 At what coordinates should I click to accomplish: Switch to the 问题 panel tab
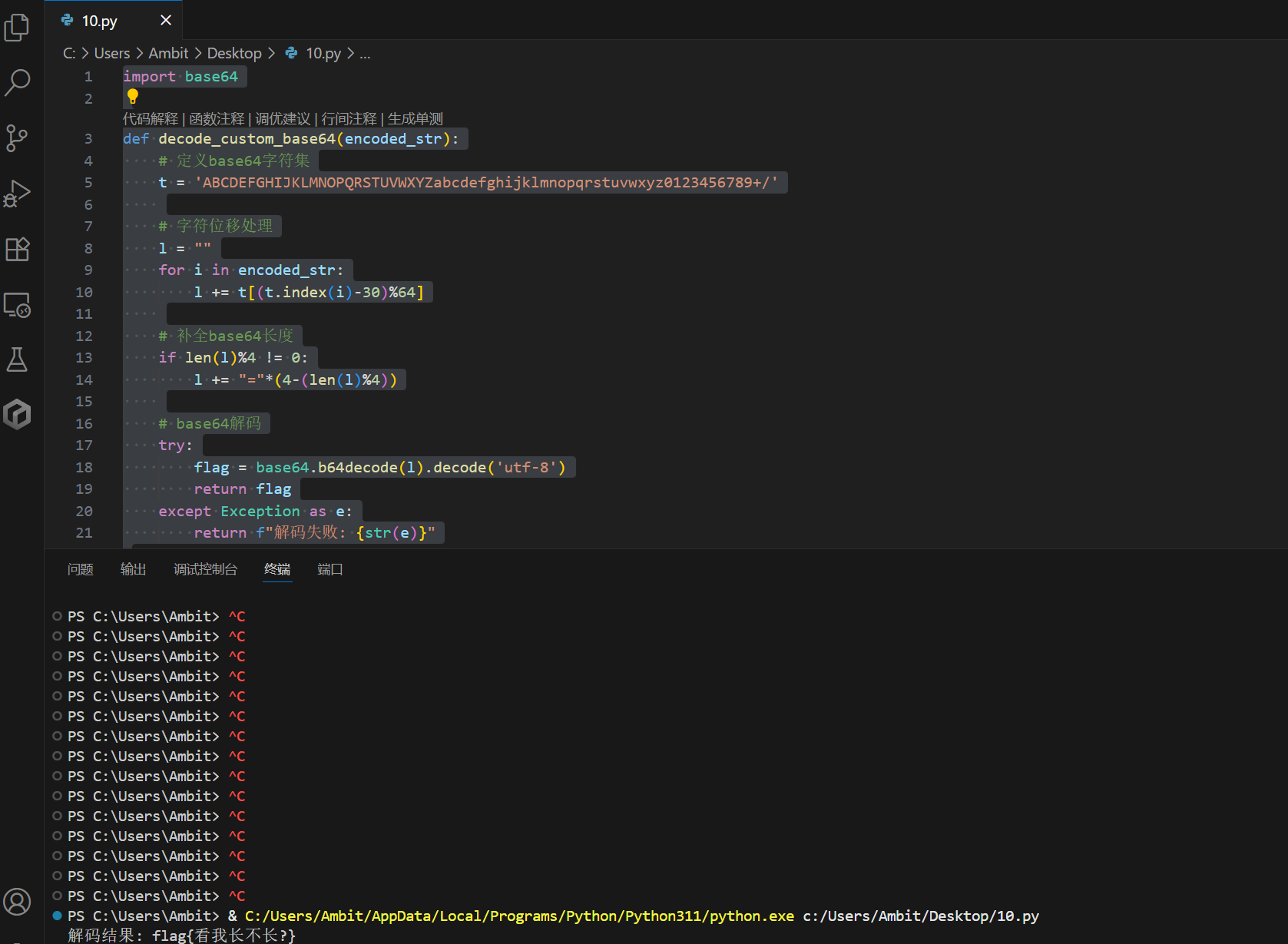[x=81, y=569]
